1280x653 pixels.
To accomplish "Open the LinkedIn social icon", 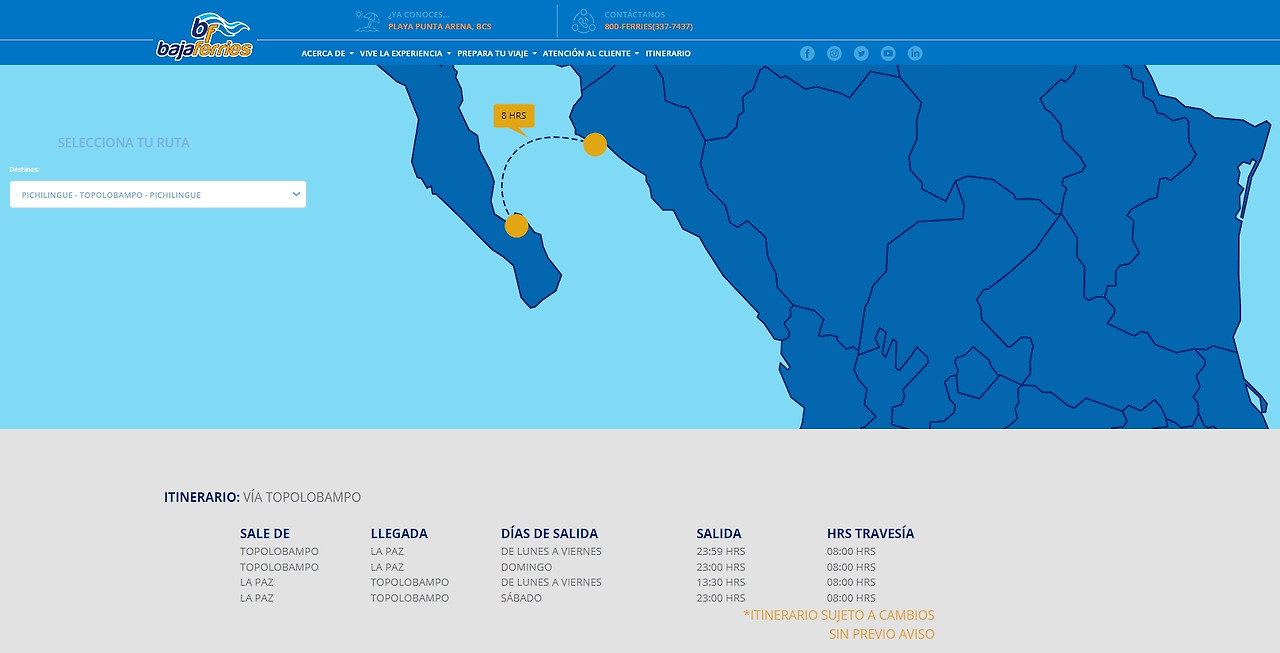I will point(915,53).
